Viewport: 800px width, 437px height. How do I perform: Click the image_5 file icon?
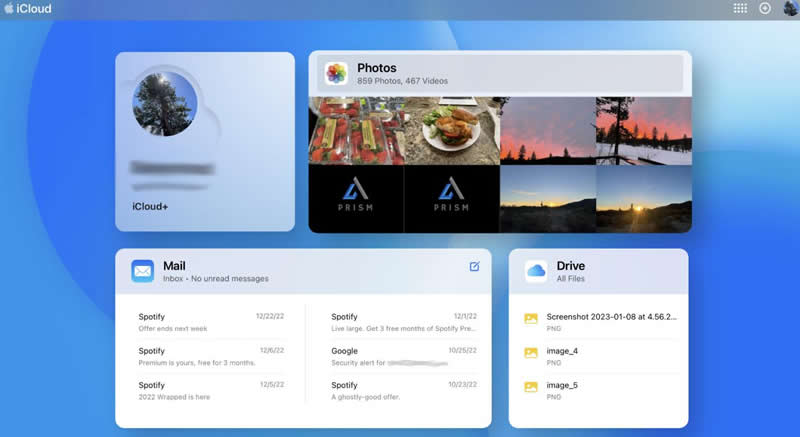point(531,387)
